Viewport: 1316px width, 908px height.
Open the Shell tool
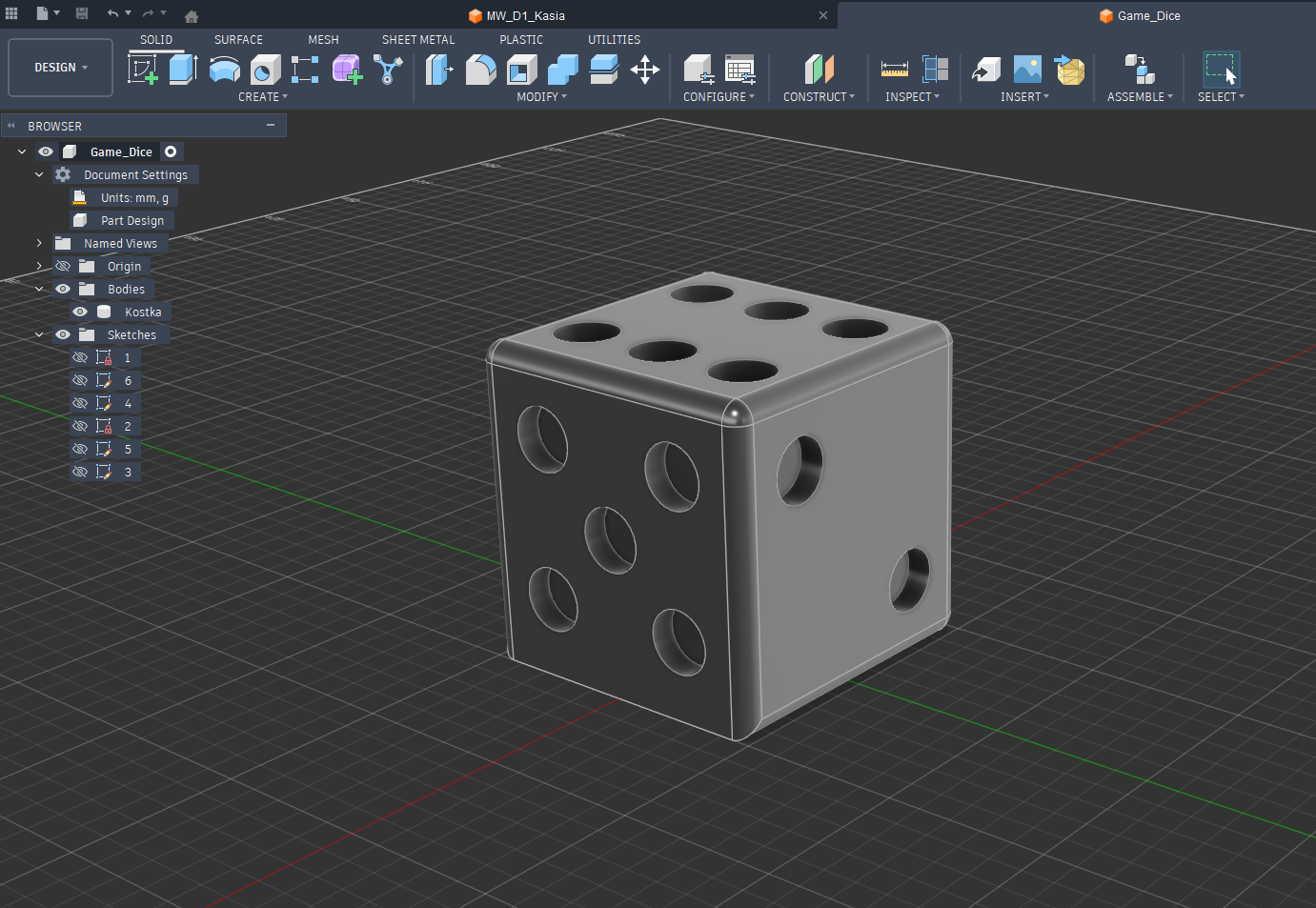click(x=521, y=70)
